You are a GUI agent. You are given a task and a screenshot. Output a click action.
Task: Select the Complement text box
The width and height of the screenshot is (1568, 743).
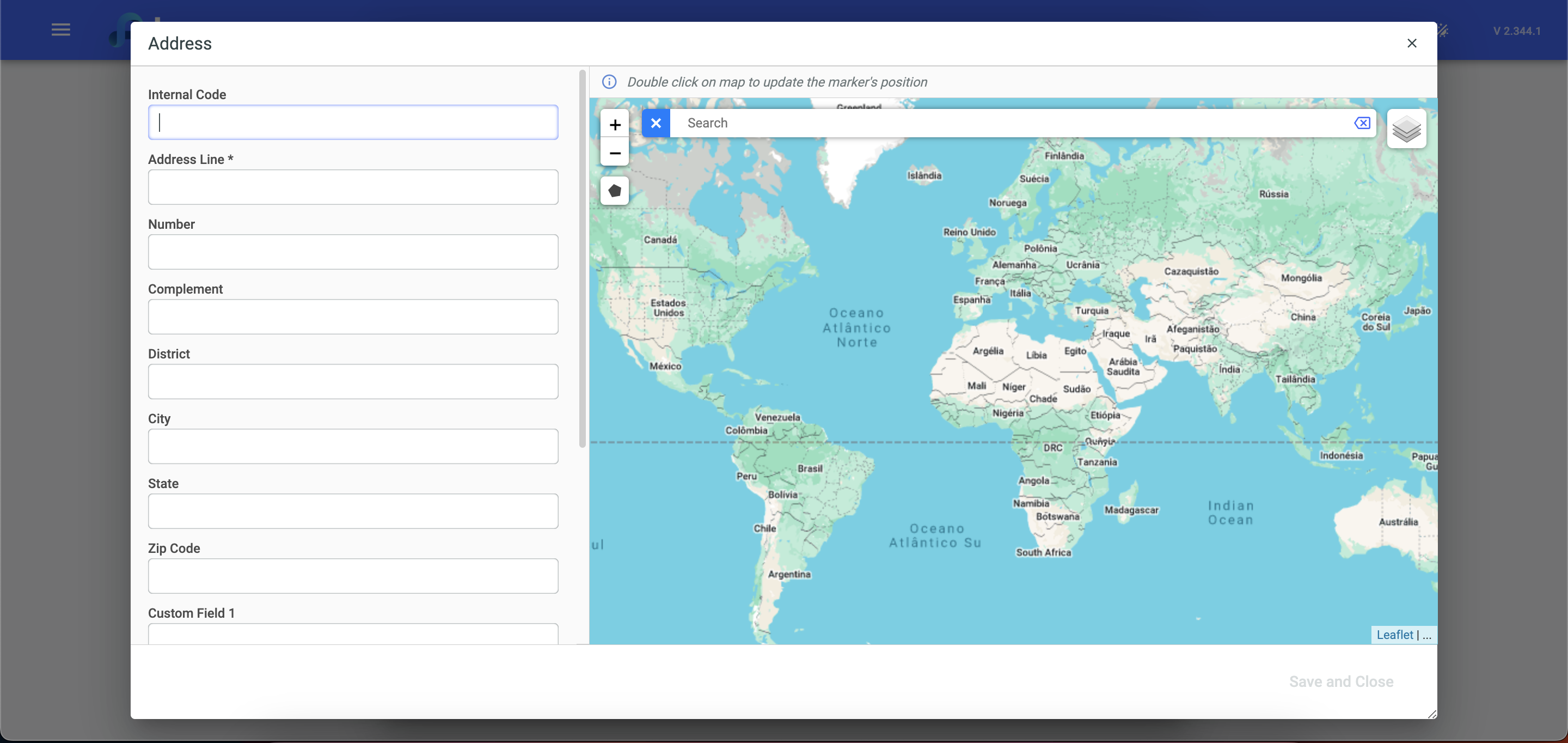353,316
